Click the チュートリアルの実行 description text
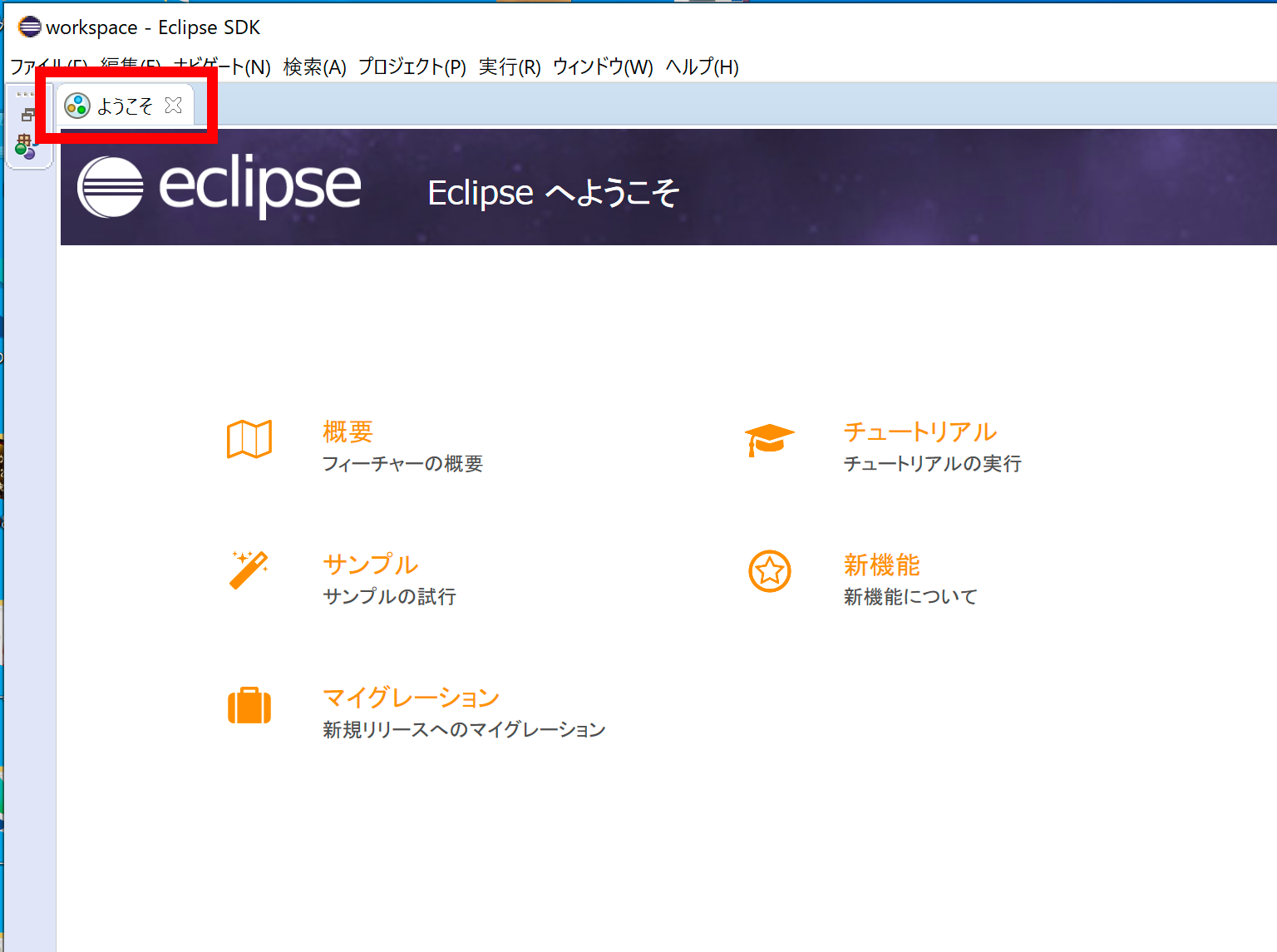The width and height of the screenshot is (1277, 952). click(932, 464)
